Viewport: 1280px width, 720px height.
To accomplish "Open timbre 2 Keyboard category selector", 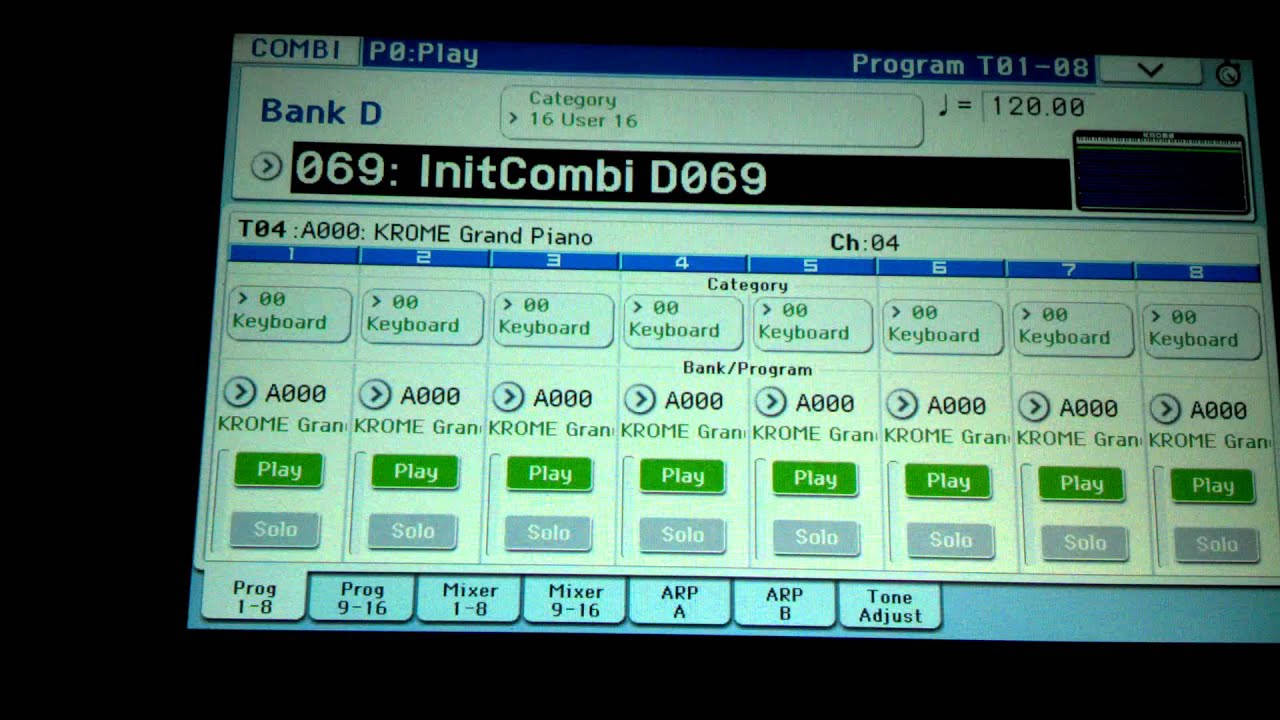I will [421, 316].
